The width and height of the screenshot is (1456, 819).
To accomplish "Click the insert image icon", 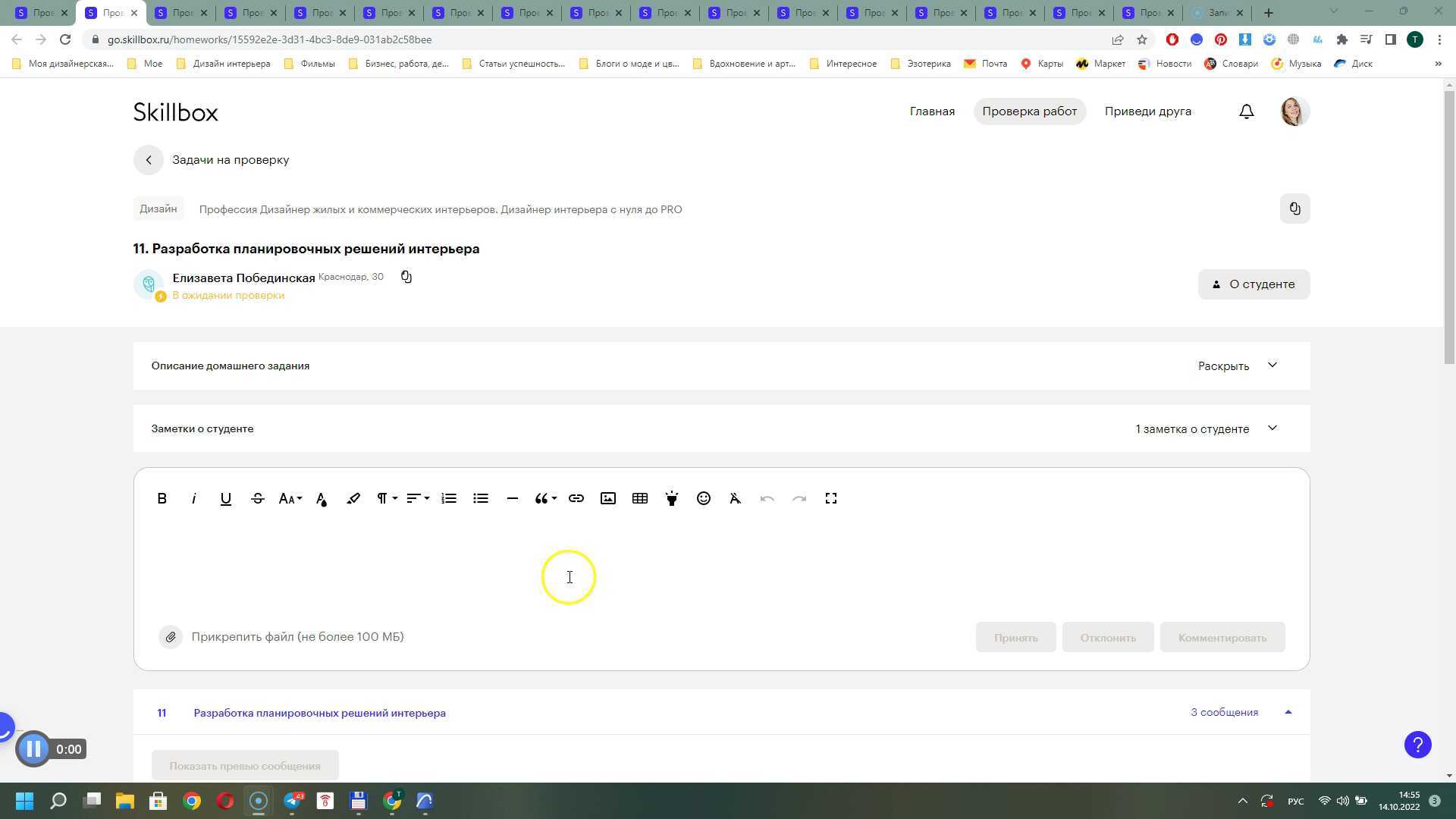I will coord(608,498).
